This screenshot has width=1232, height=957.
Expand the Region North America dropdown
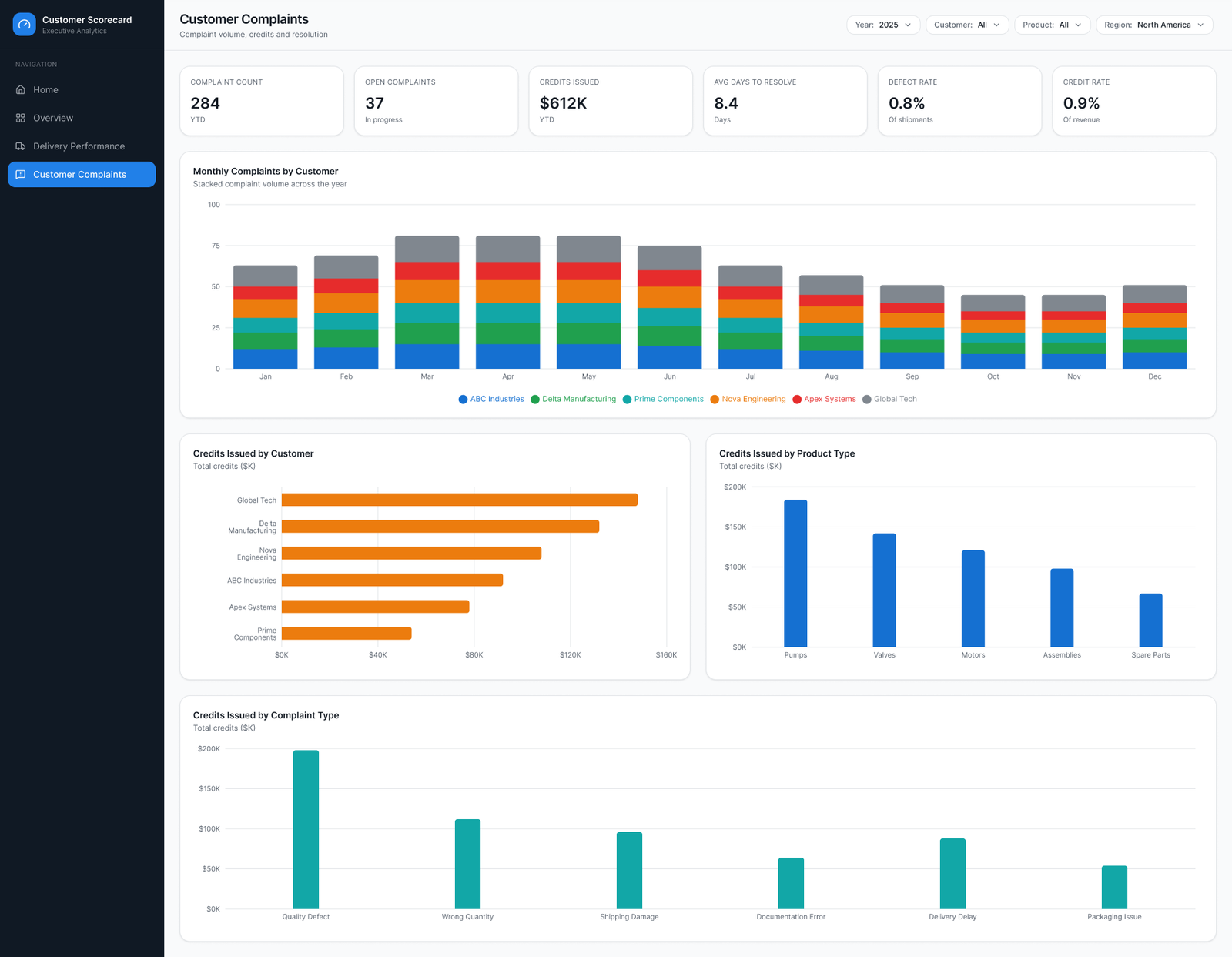1154,25
